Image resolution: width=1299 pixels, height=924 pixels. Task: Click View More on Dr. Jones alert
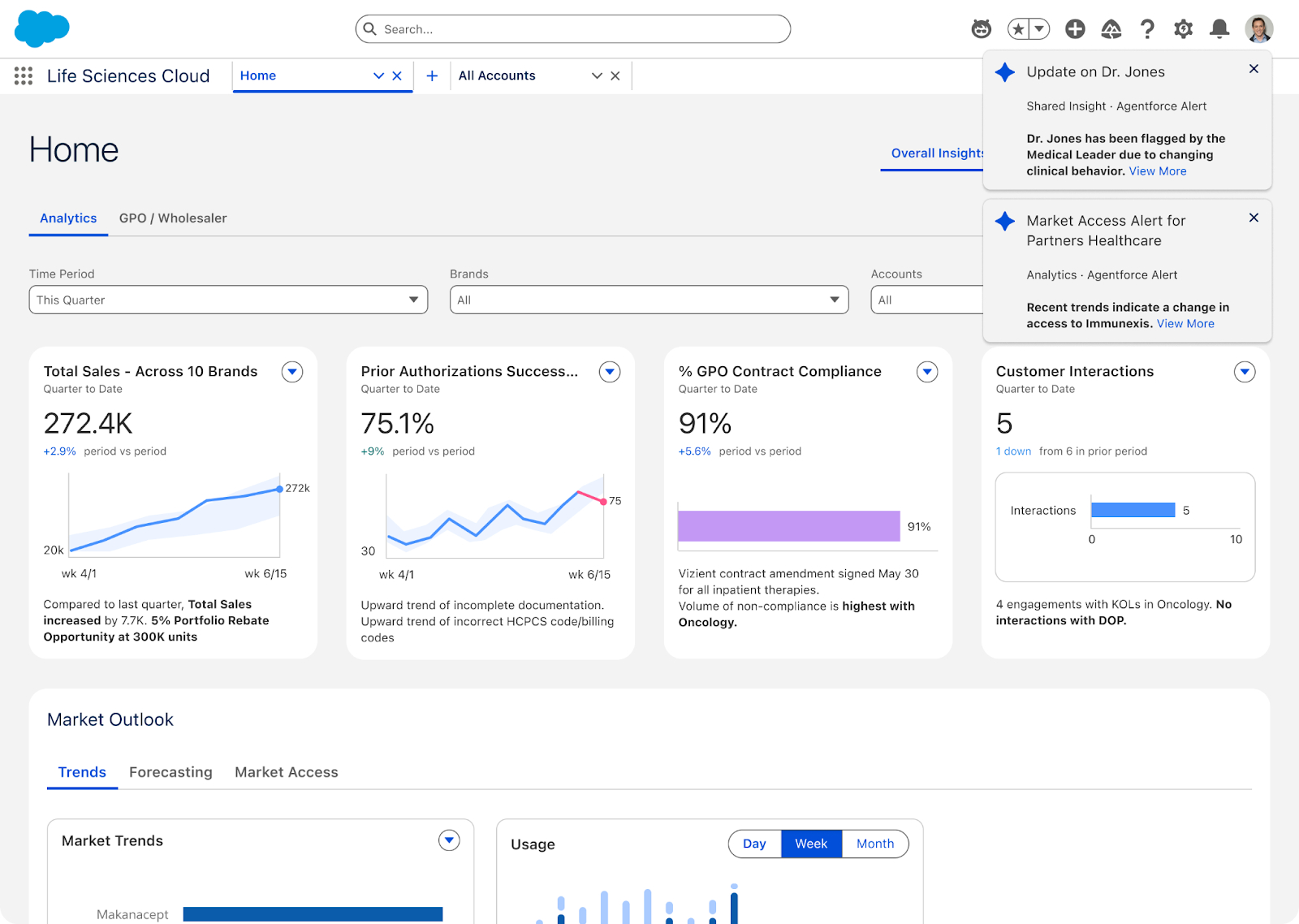pyautogui.click(x=1157, y=171)
